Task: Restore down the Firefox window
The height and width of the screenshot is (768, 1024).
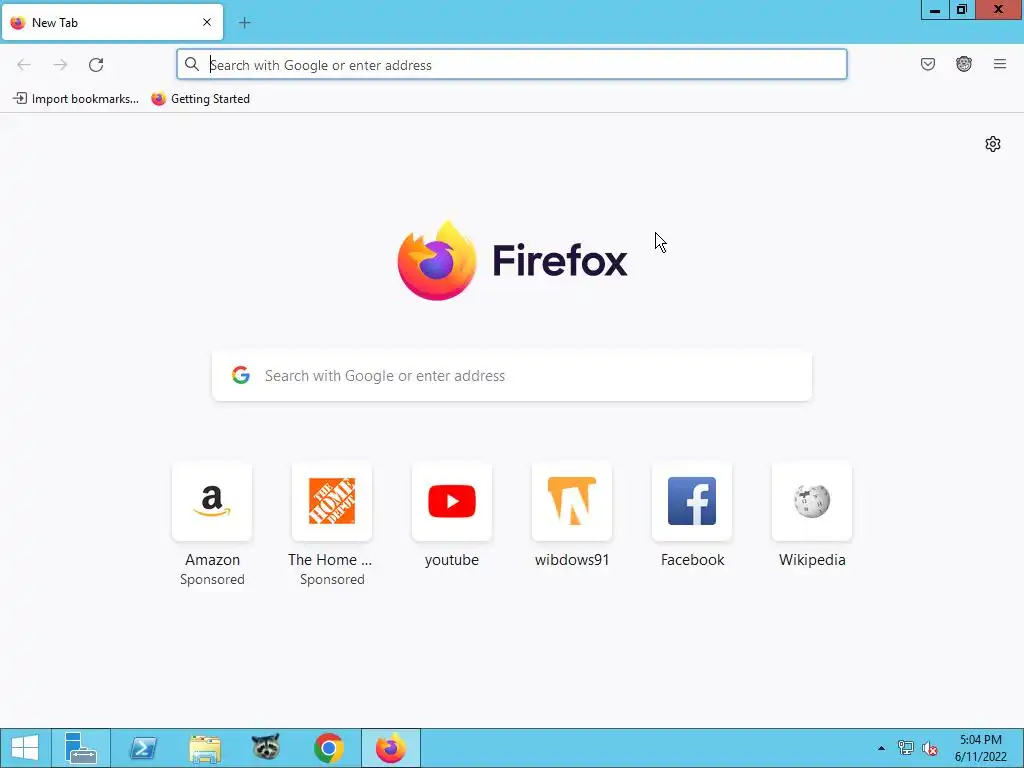Action: [961, 10]
